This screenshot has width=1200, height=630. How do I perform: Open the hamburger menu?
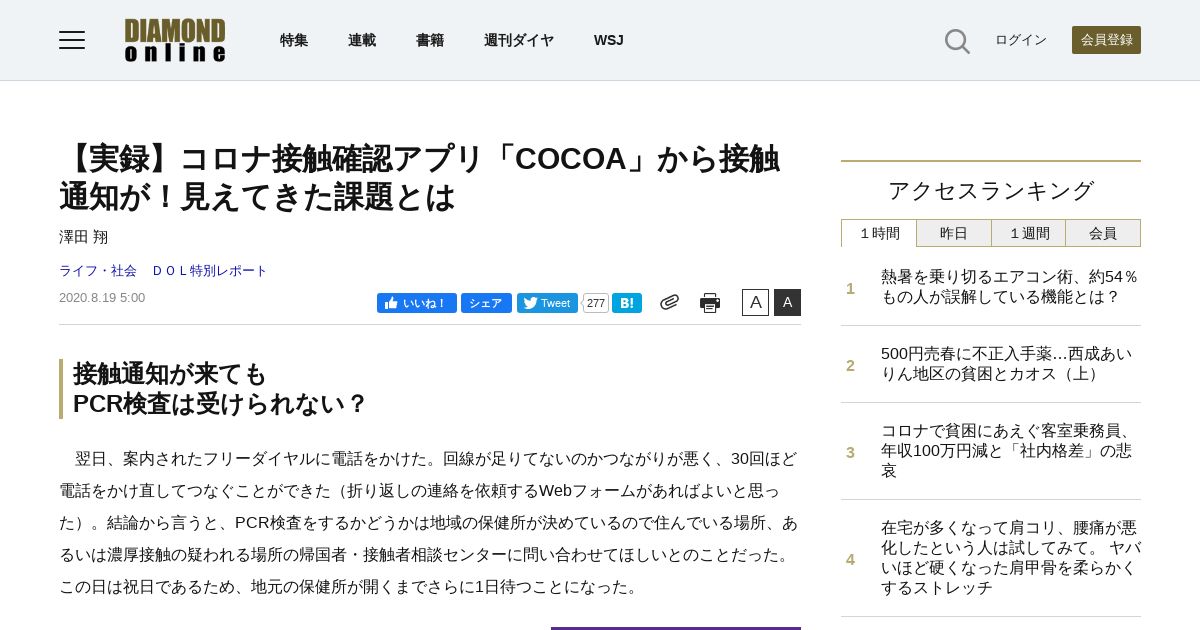(x=72, y=40)
